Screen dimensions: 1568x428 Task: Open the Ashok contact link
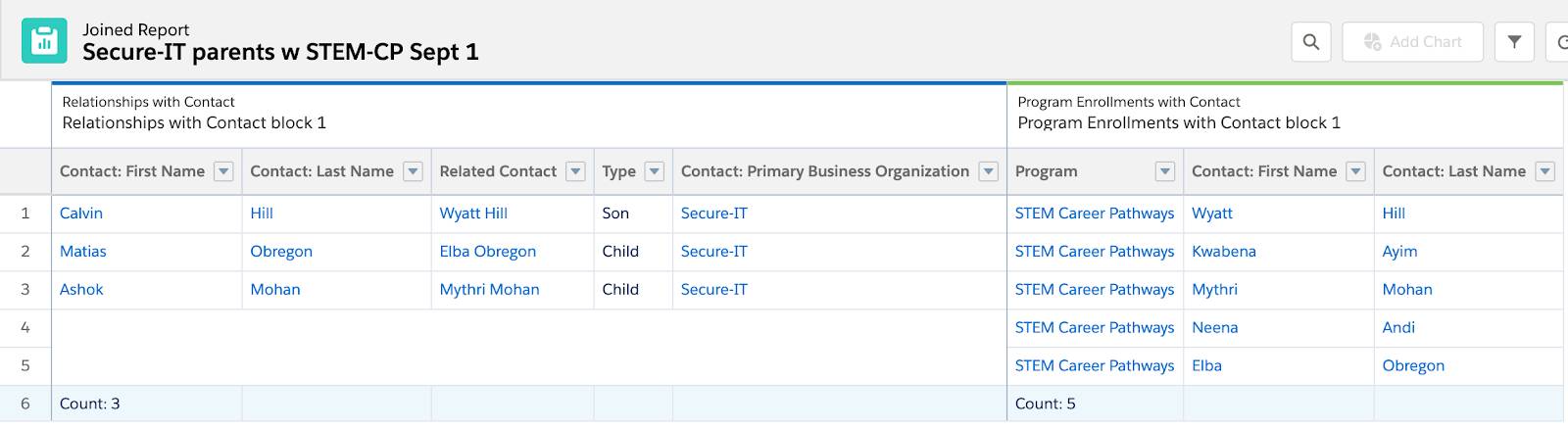coord(81,290)
